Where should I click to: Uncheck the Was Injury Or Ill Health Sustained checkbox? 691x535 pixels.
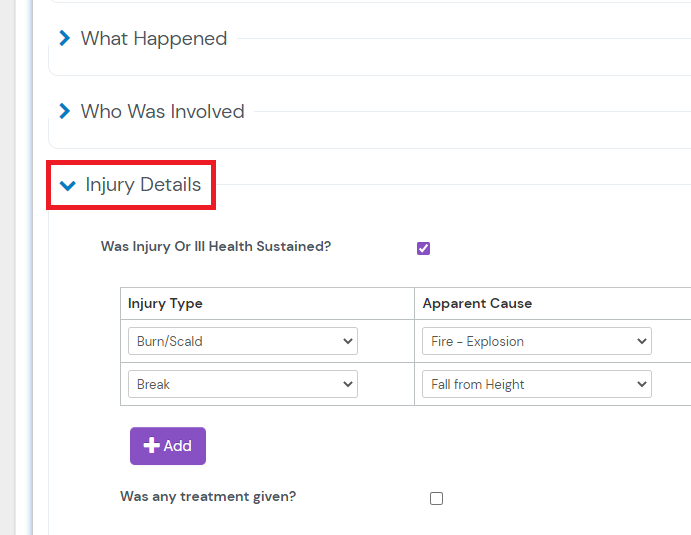coord(423,248)
